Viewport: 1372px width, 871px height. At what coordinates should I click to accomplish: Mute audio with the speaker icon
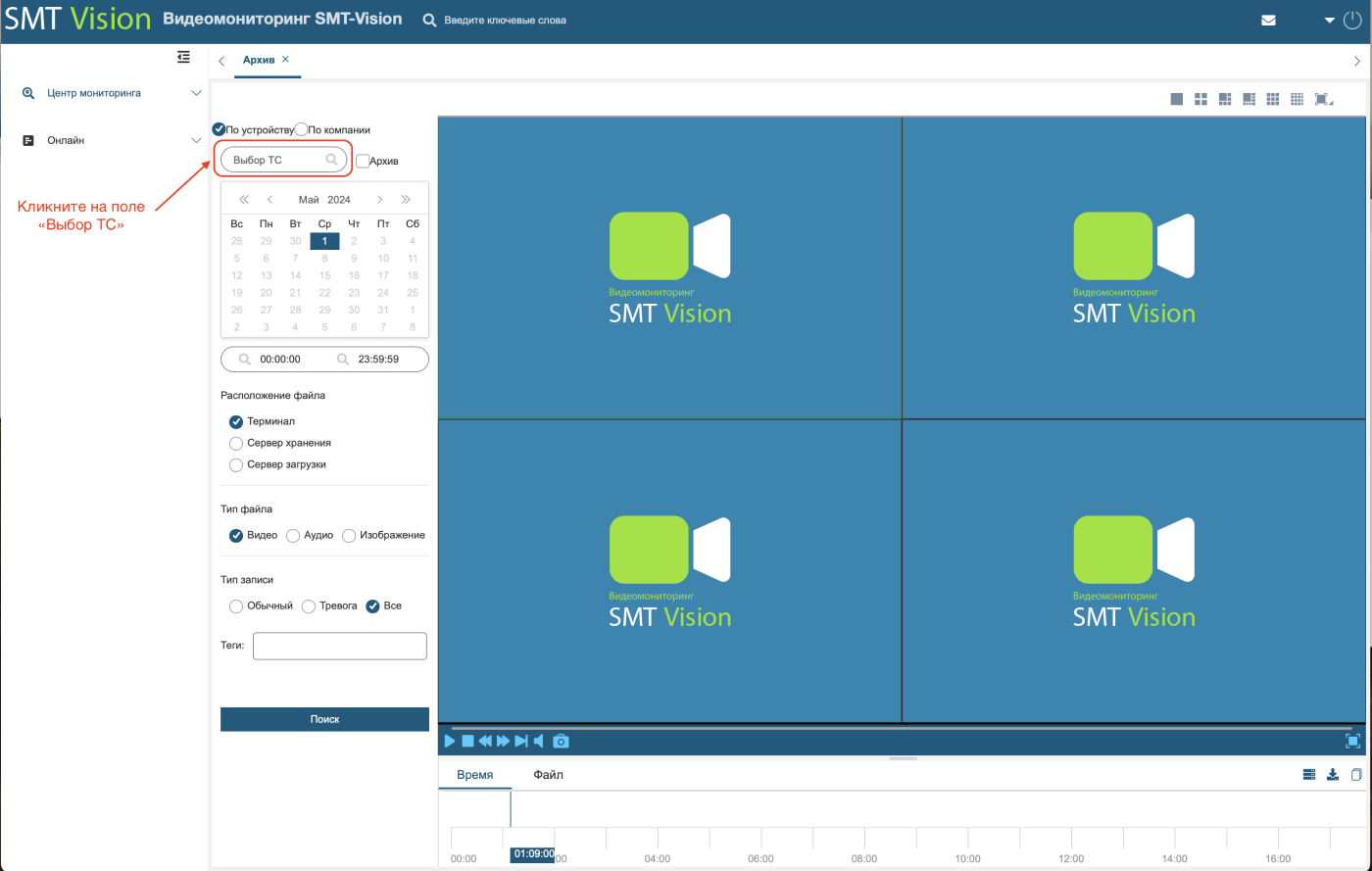[x=538, y=741]
